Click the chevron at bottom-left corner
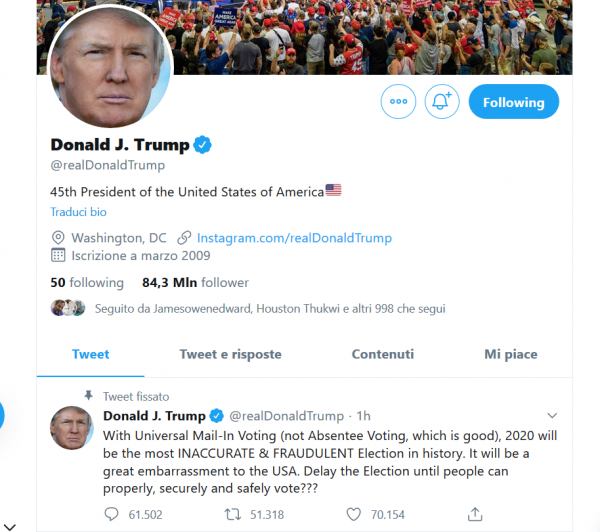600x532 pixels. [10, 527]
